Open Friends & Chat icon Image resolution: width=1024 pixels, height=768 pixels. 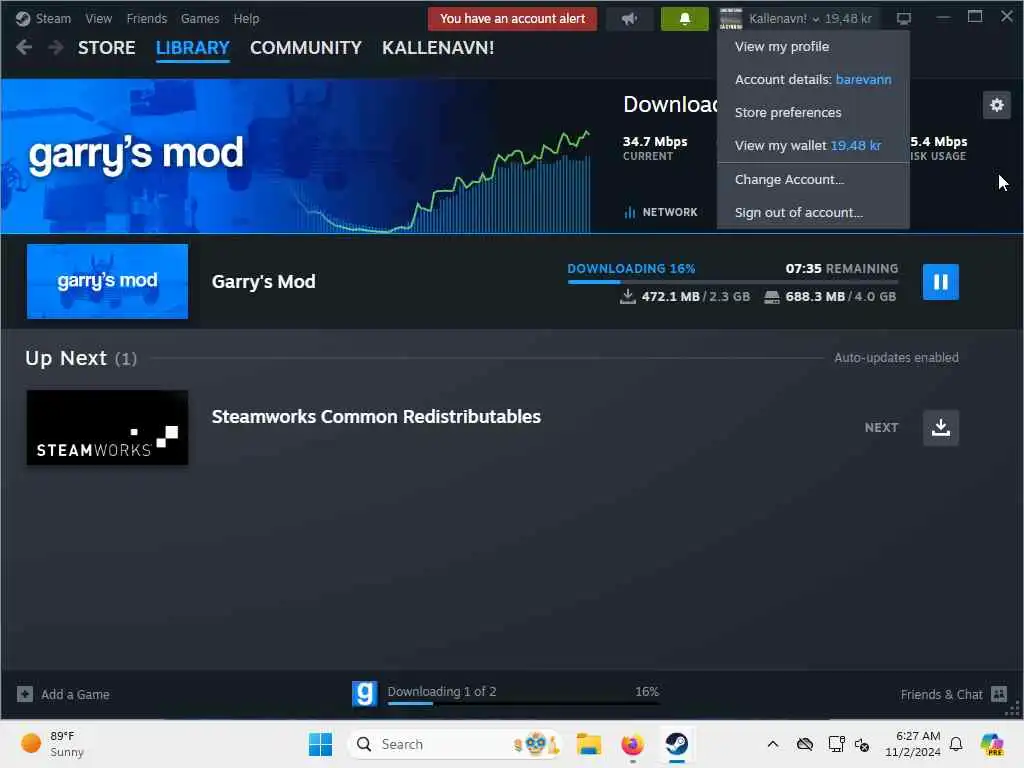click(999, 694)
